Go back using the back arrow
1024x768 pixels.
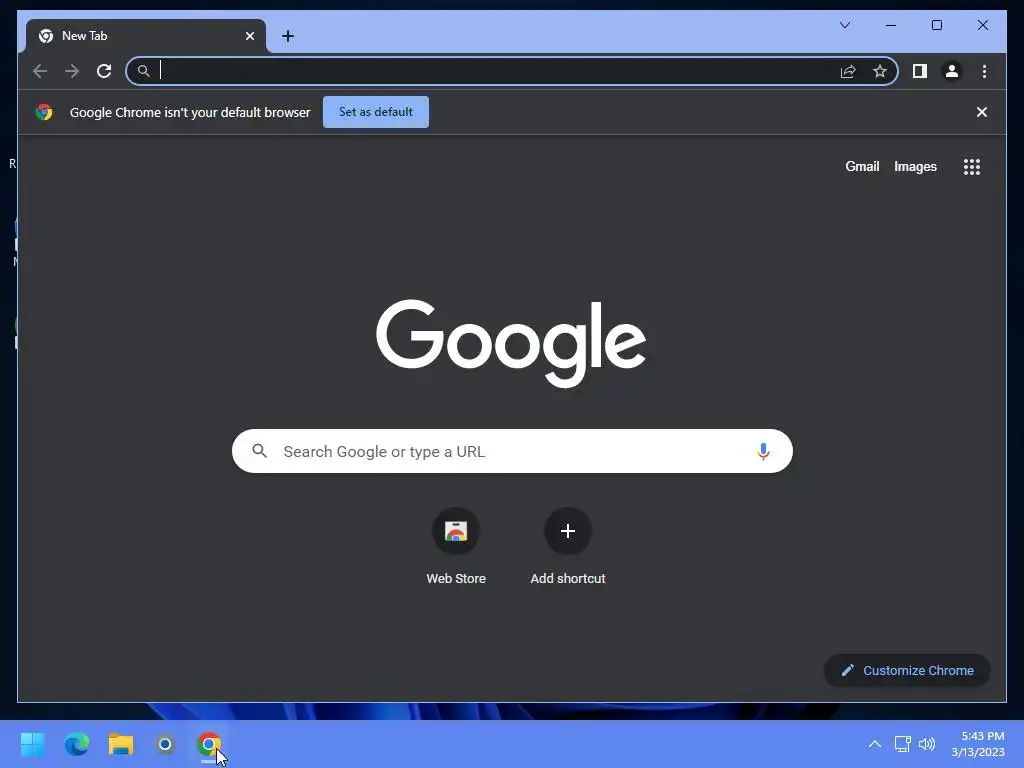tap(40, 71)
